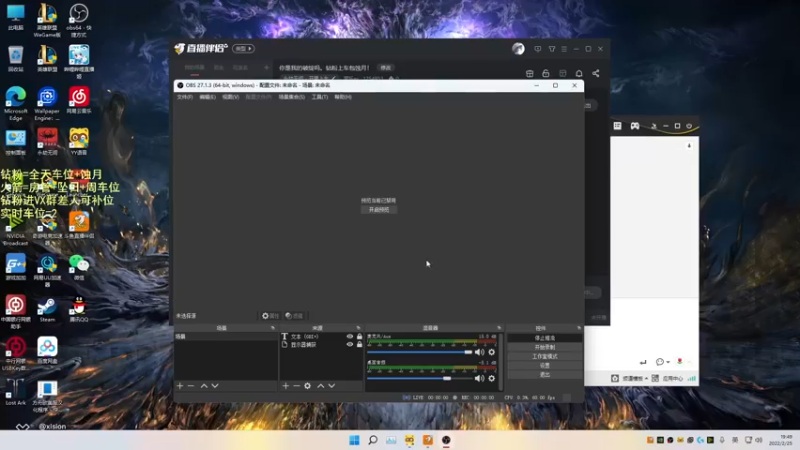Adjust microphone/Aux volume slider
800x450 pixels.
point(419,352)
